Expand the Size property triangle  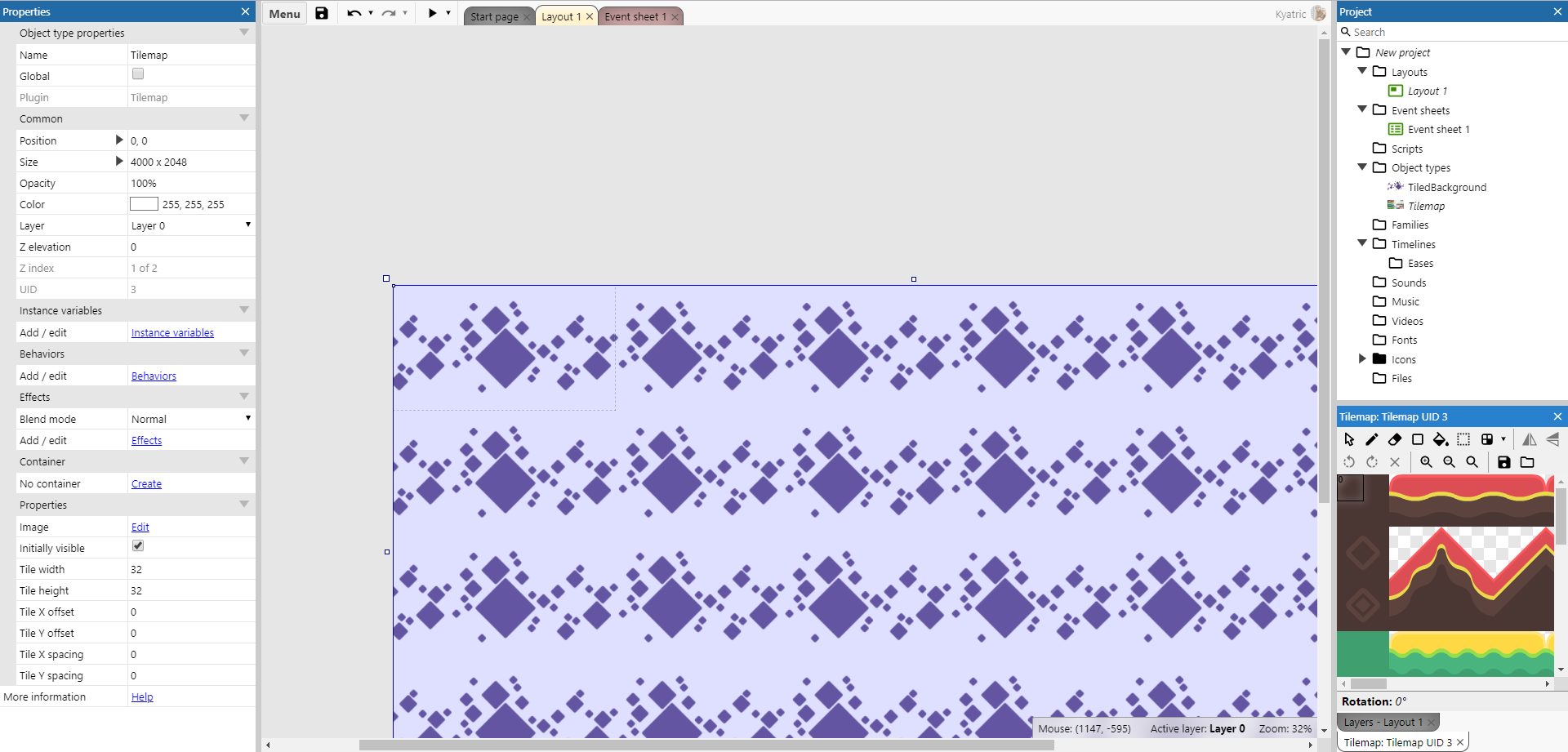tap(119, 161)
